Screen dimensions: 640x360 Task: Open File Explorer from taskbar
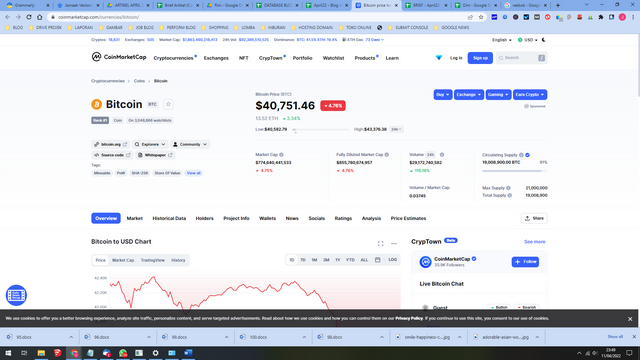click(41, 353)
